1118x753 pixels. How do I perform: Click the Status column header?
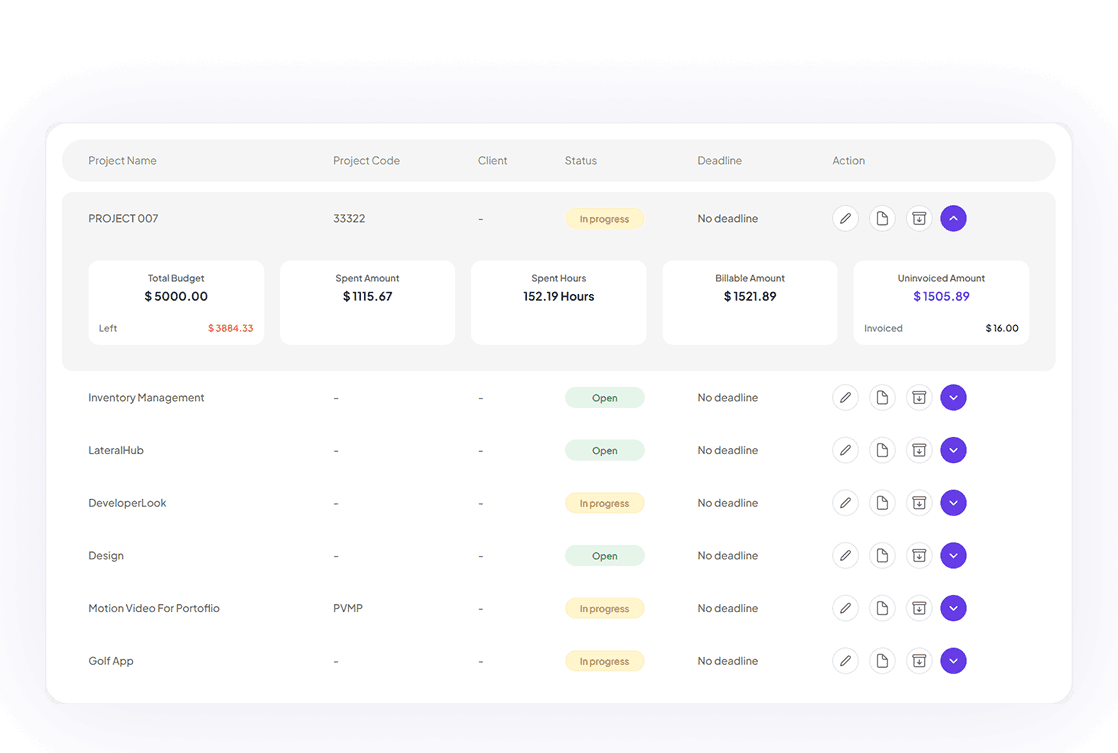580,160
